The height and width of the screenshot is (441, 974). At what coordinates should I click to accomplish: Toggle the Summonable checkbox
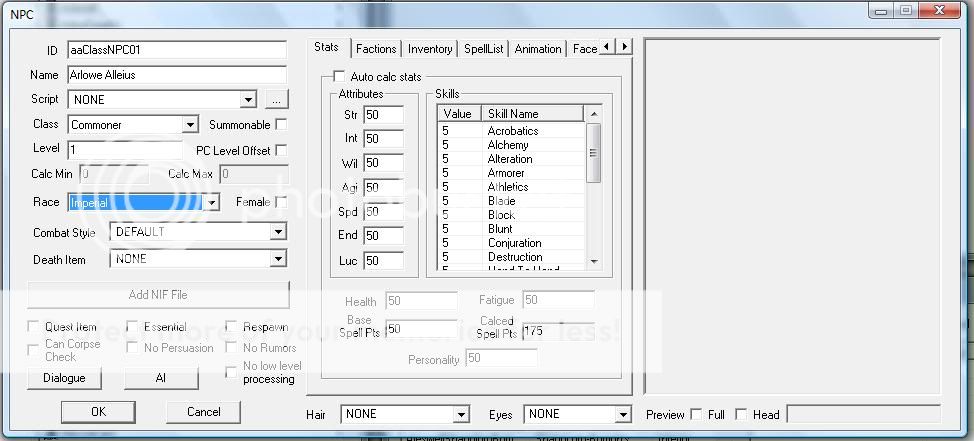pyautogui.click(x=281, y=125)
